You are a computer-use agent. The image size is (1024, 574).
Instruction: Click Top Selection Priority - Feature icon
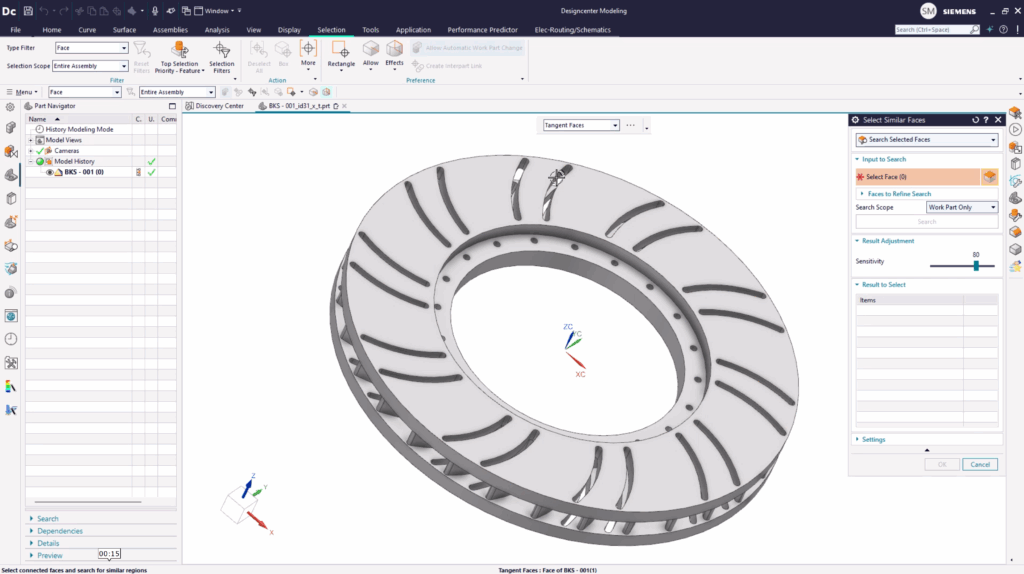click(180, 50)
